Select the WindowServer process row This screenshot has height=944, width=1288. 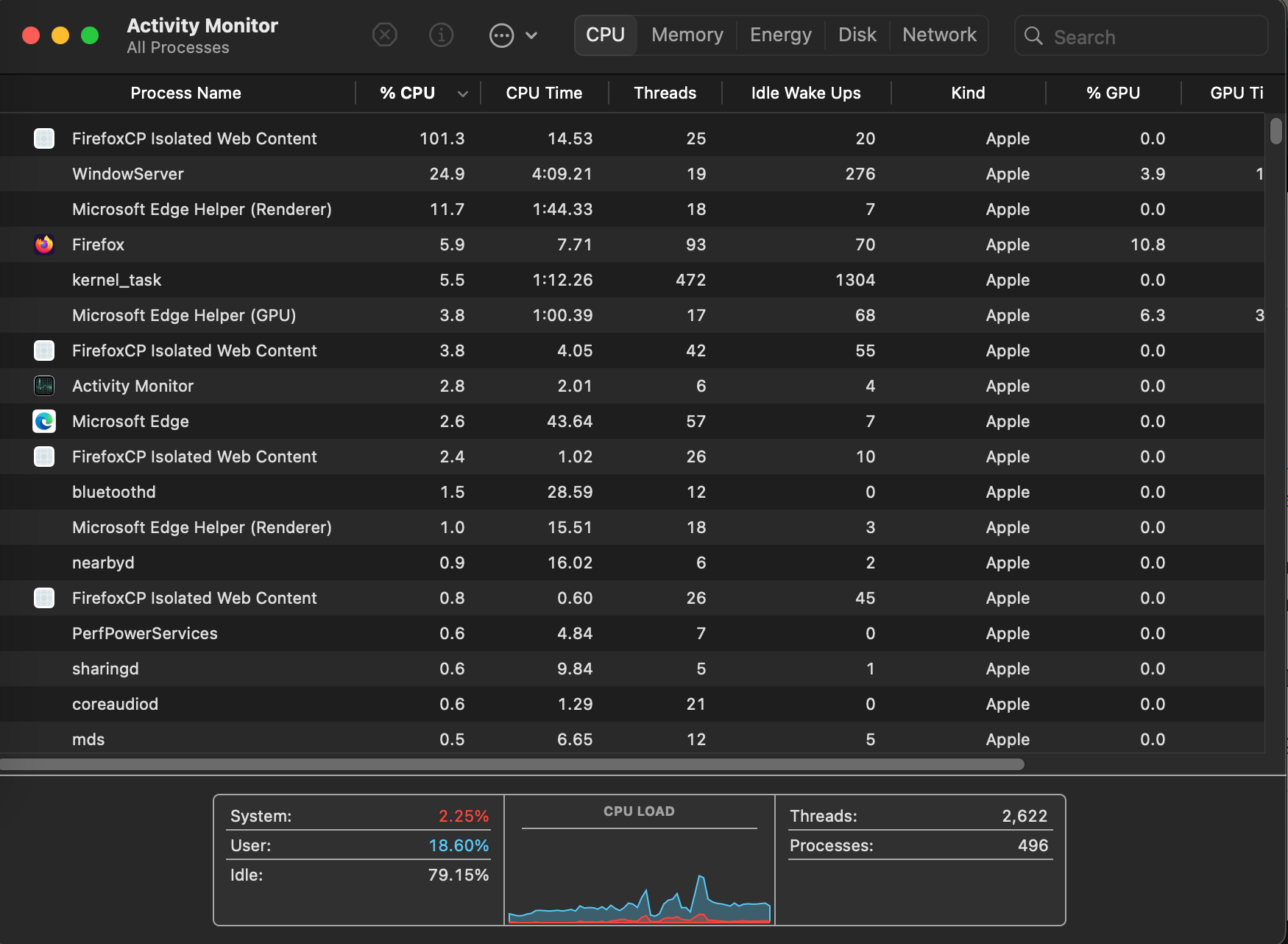(632, 174)
